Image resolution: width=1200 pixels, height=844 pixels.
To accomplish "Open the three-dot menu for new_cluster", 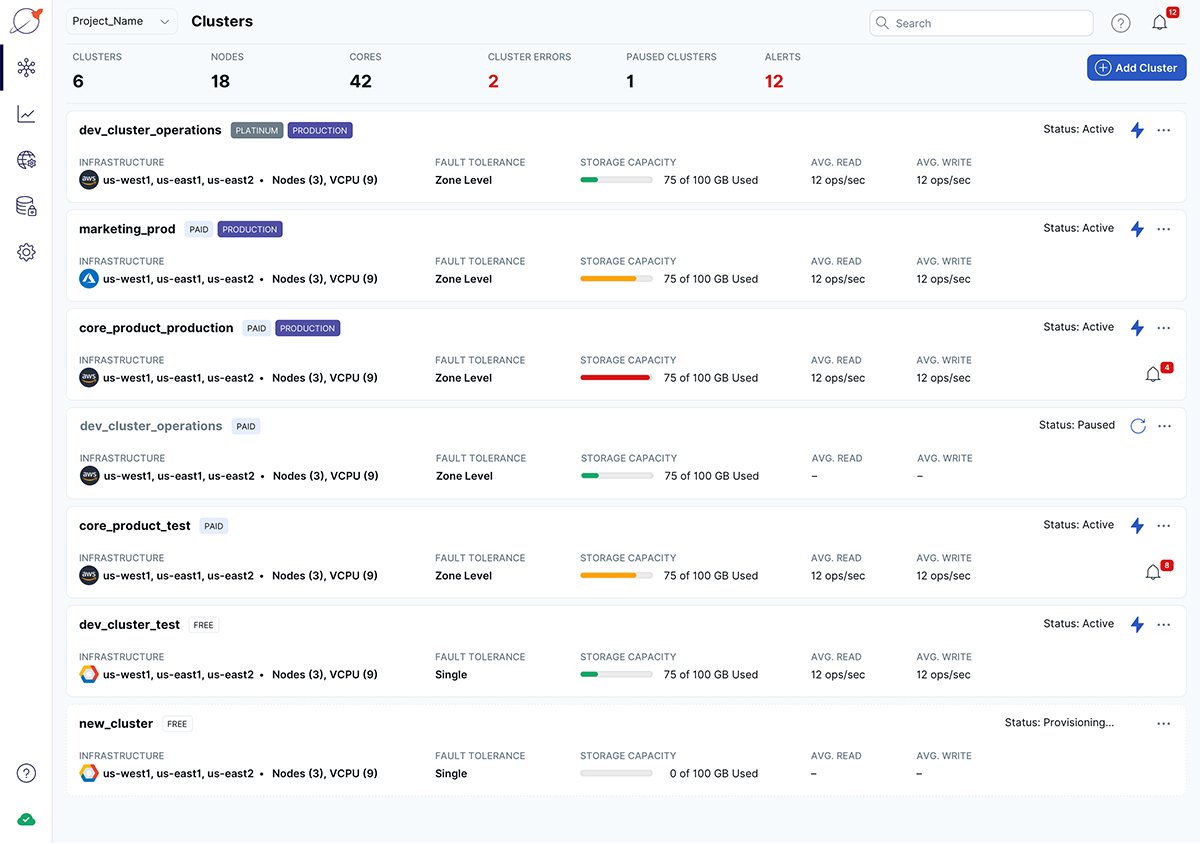I will click(x=1163, y=723).
